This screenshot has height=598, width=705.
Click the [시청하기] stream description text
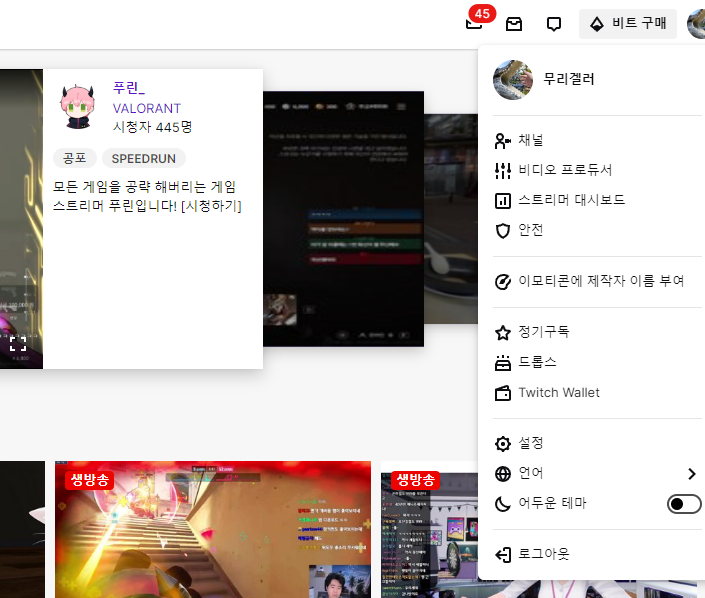coord(211,206)
